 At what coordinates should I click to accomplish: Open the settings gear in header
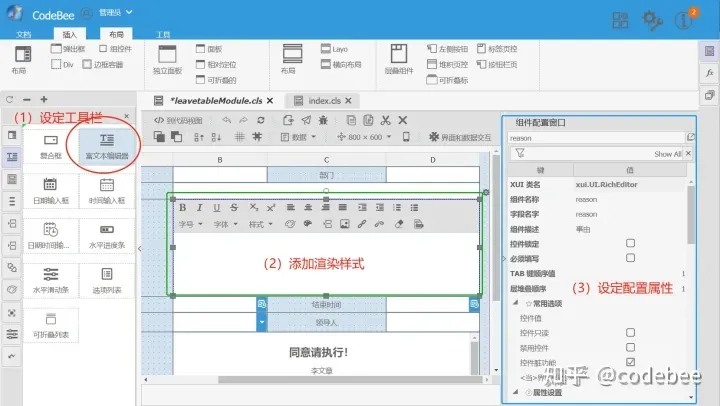point(652,20)
